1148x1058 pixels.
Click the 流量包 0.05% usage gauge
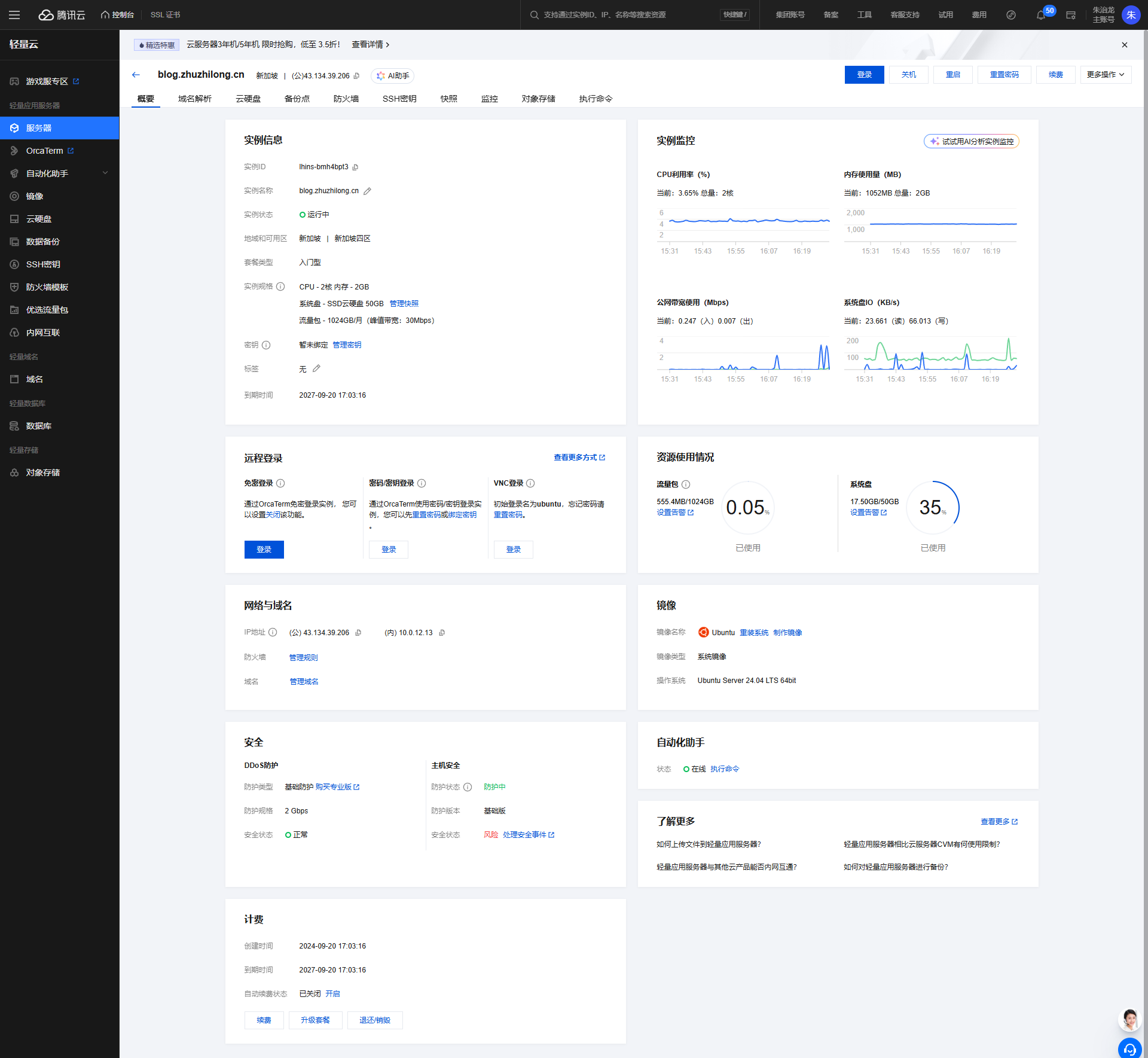coord(747,508)
